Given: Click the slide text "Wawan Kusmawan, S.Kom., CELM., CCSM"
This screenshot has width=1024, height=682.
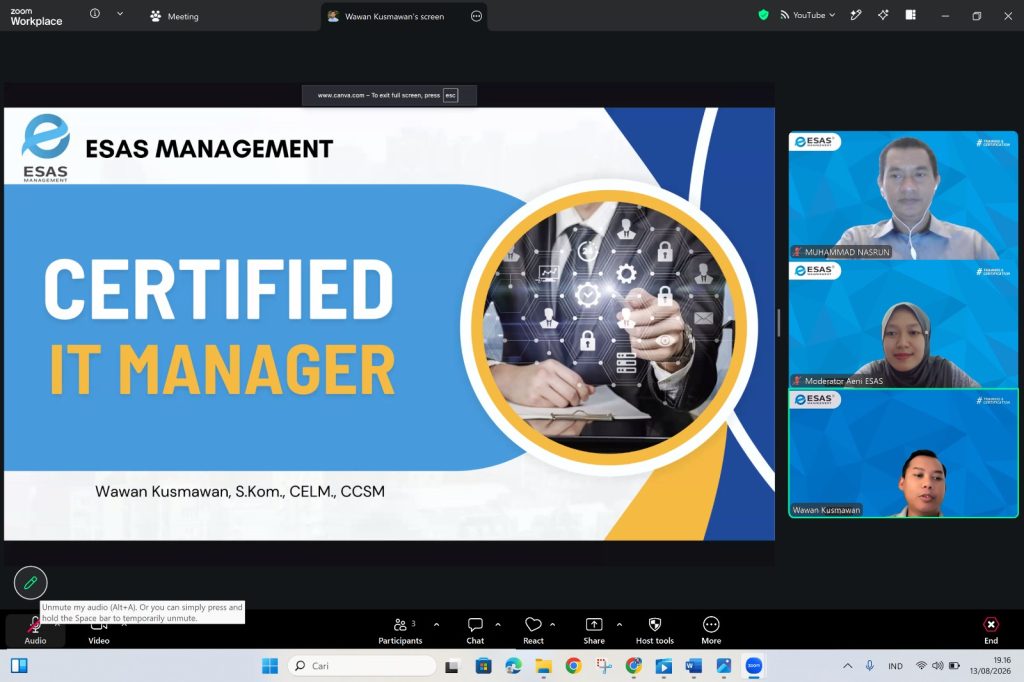Looking at the screenshot, I should click(240, 491).
